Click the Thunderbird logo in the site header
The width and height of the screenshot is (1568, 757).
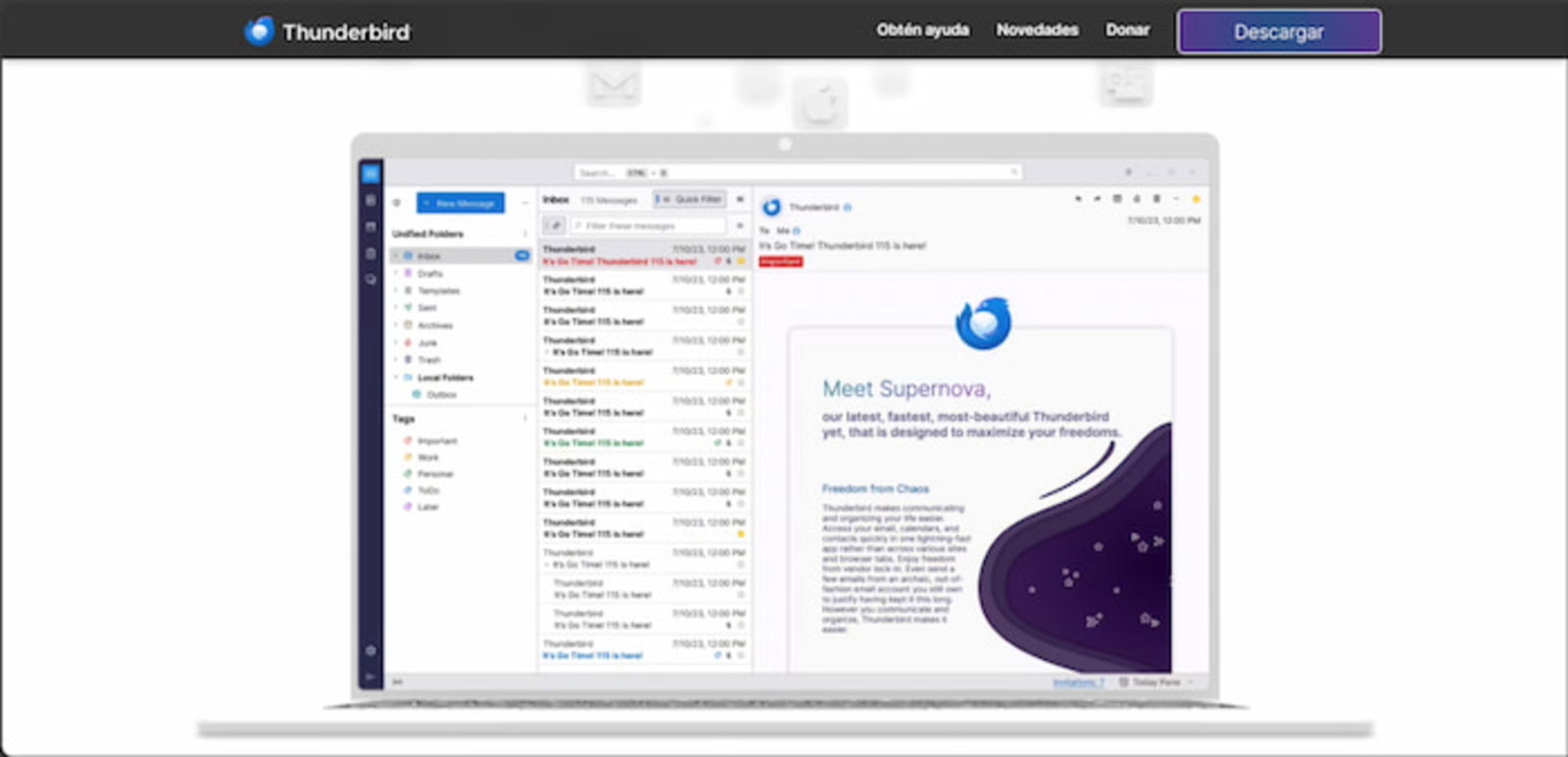326,31
